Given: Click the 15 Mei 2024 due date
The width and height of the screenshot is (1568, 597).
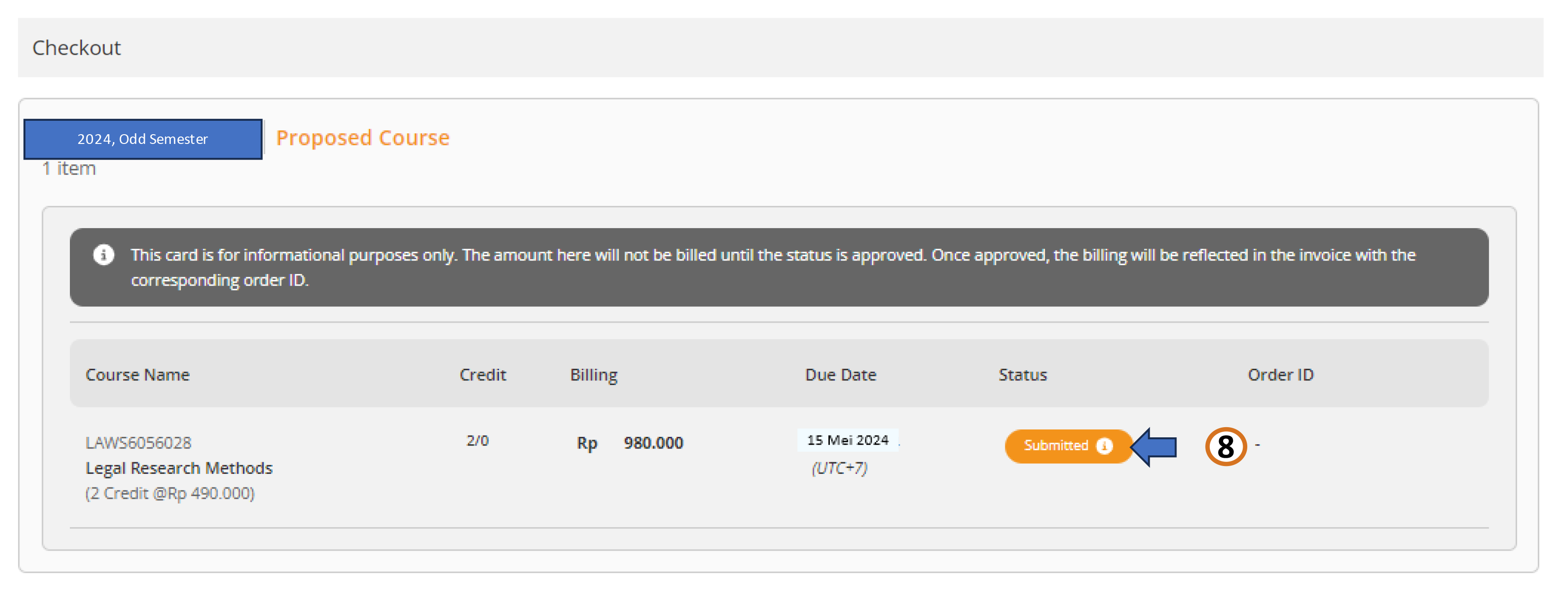Looking at the screenshot, I should click(847, 440).
